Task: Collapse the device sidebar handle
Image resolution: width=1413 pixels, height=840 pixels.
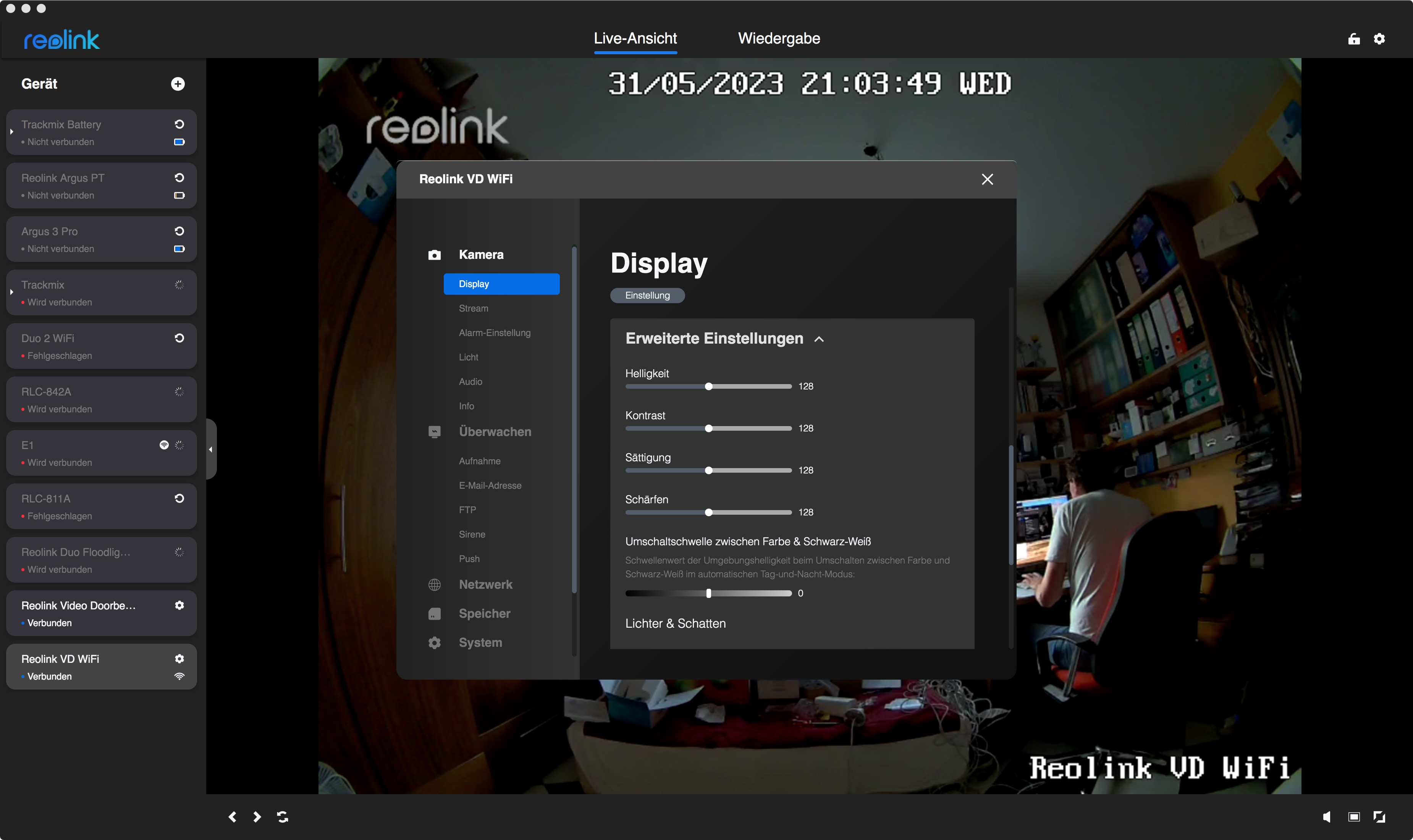Action: pyautogui.click(x=210, y=449)
